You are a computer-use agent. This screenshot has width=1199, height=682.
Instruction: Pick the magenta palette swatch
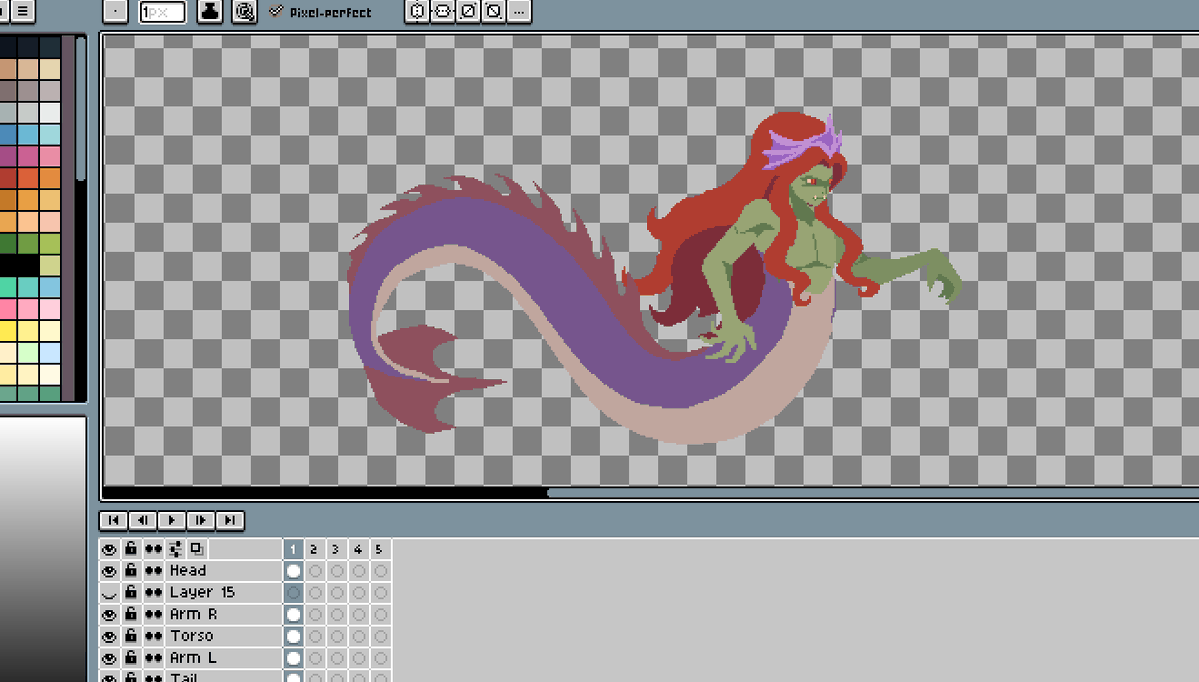(x=8, y=156)
